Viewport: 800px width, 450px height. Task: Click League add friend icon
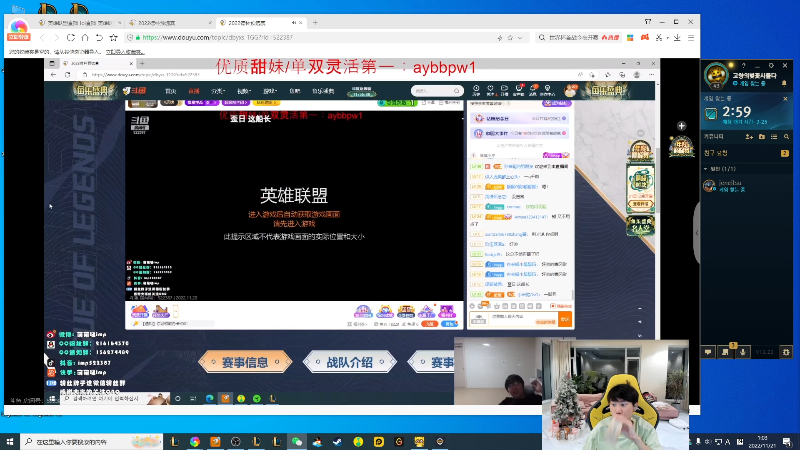[x=749, y=137]
